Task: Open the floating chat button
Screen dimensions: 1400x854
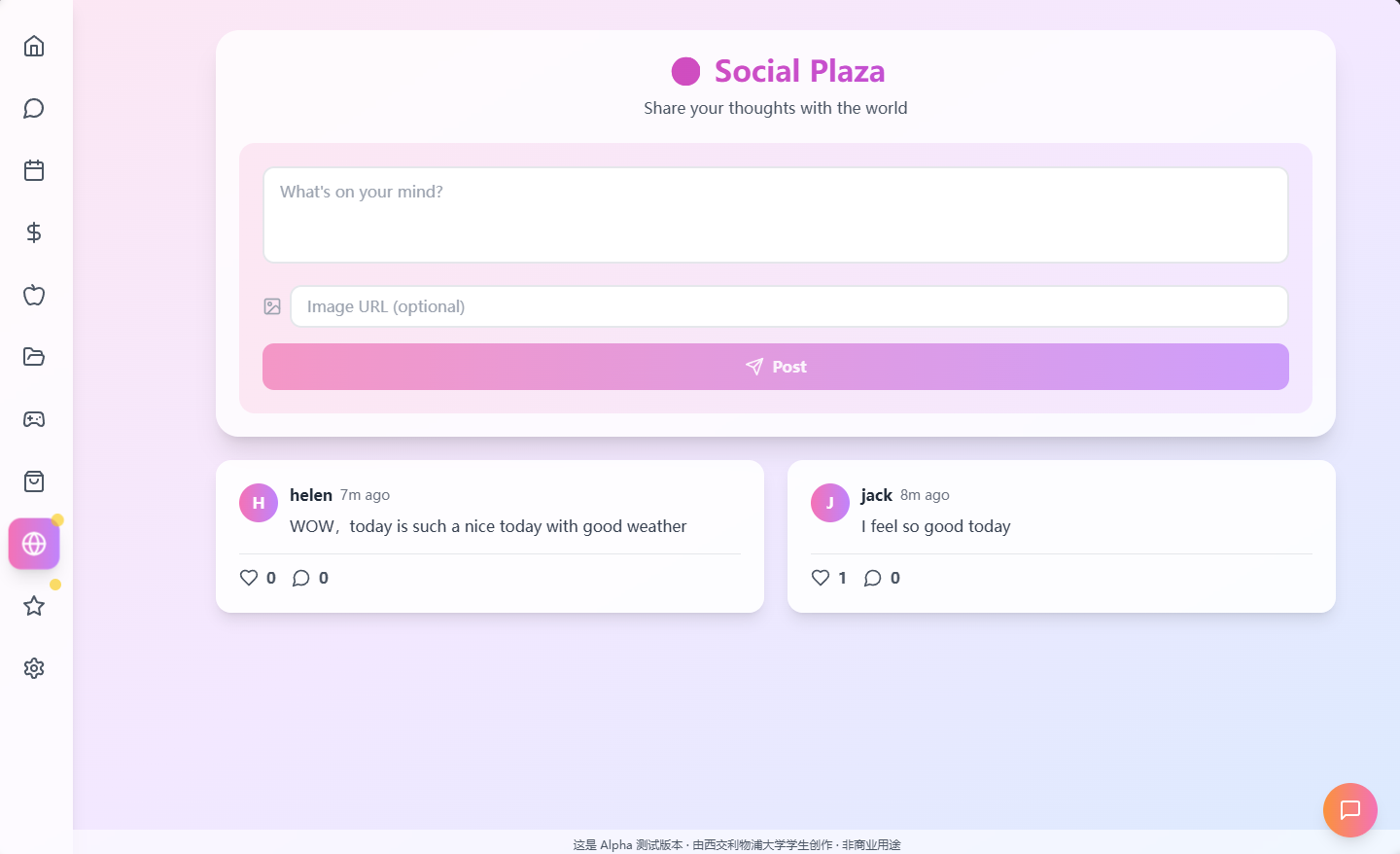Action: tap(1349, 809)
